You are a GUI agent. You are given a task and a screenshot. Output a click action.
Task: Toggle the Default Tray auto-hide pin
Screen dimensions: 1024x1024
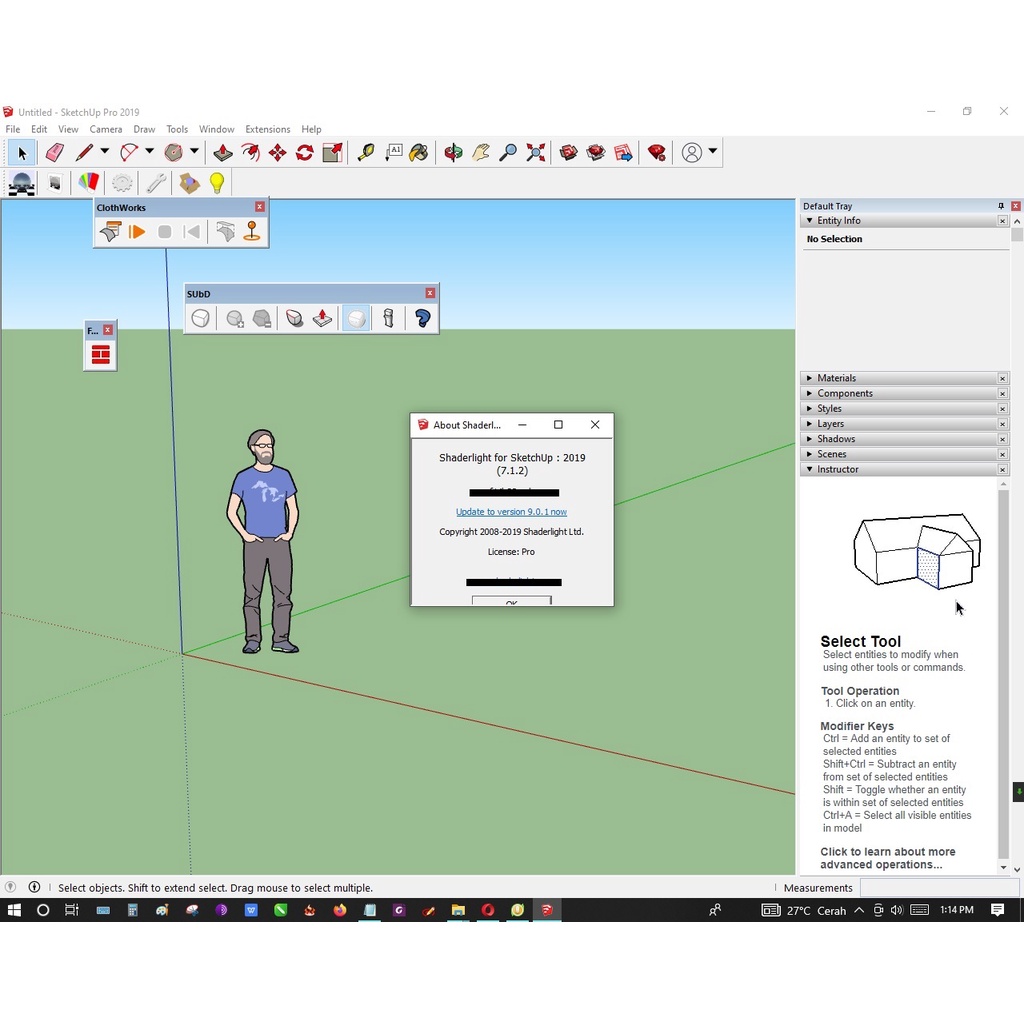[x=1001, y=206]
